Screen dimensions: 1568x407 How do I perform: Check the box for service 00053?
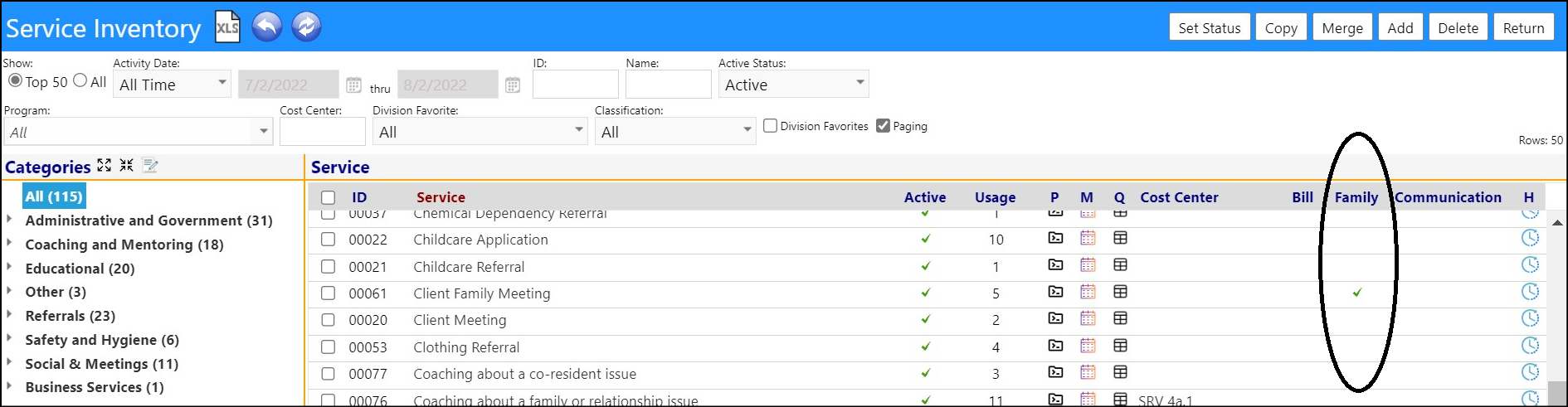329,346
